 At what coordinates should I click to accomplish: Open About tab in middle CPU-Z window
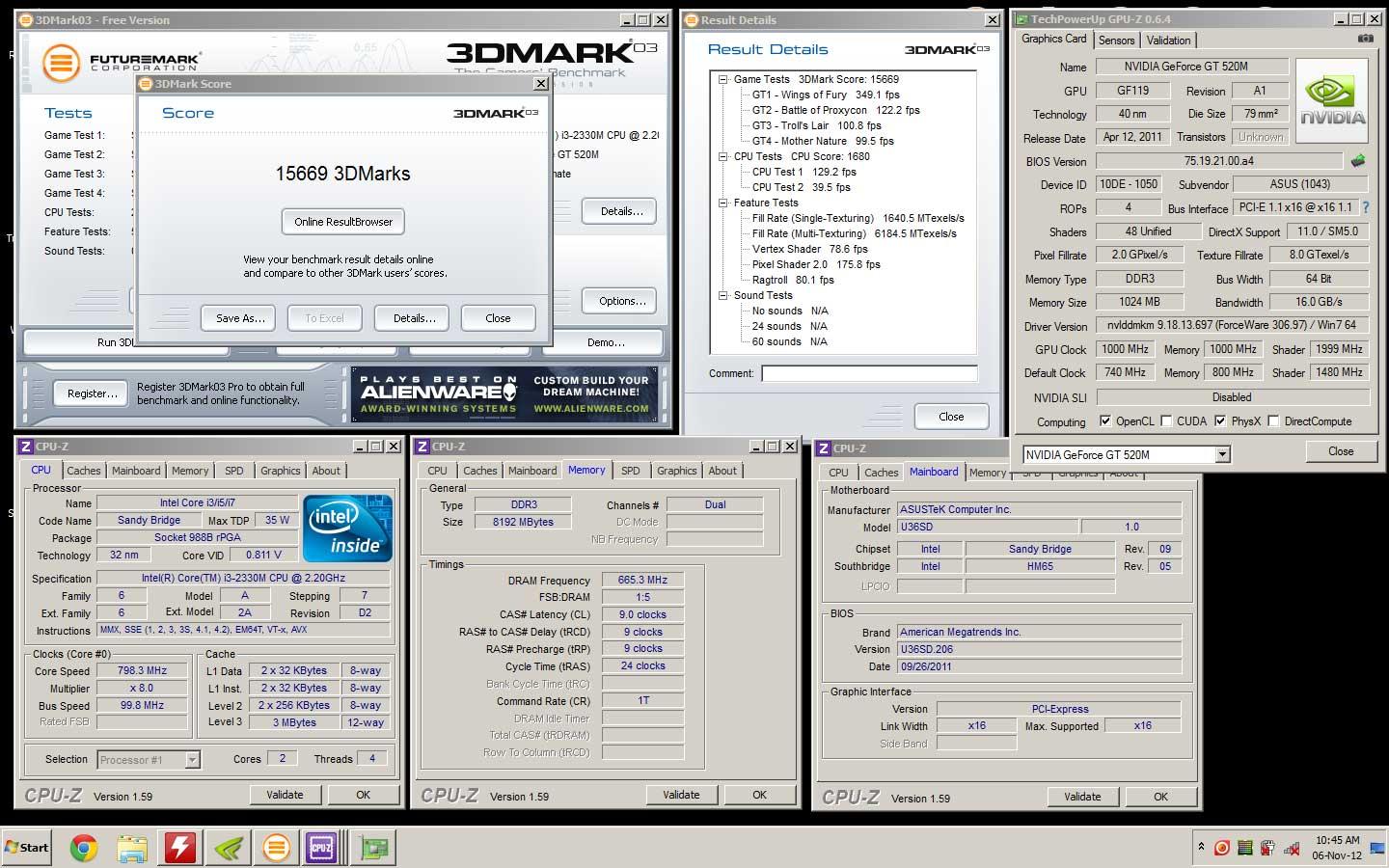pos(722,471)
